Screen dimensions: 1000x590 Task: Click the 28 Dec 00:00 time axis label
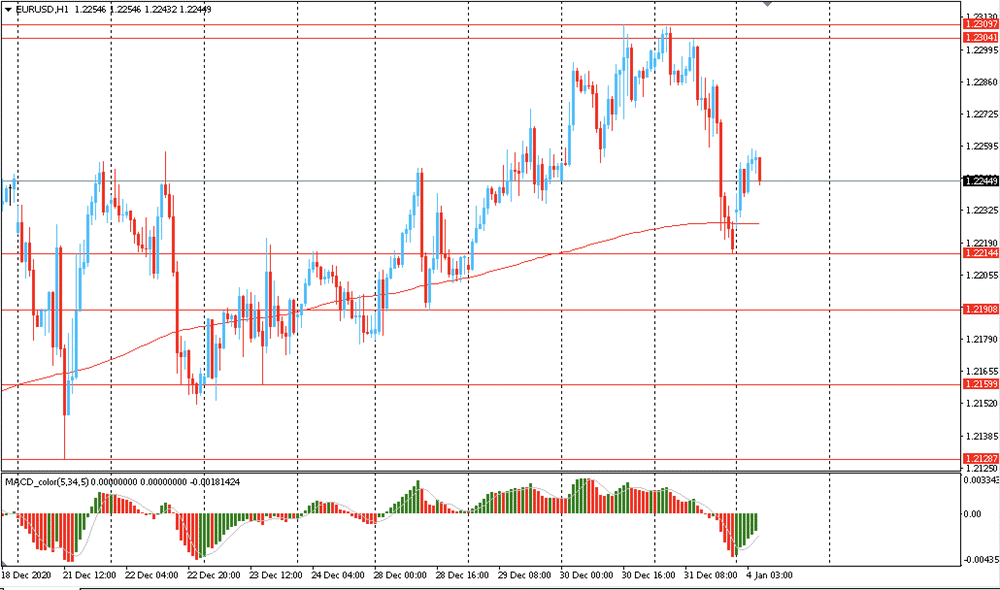[401, 575]
